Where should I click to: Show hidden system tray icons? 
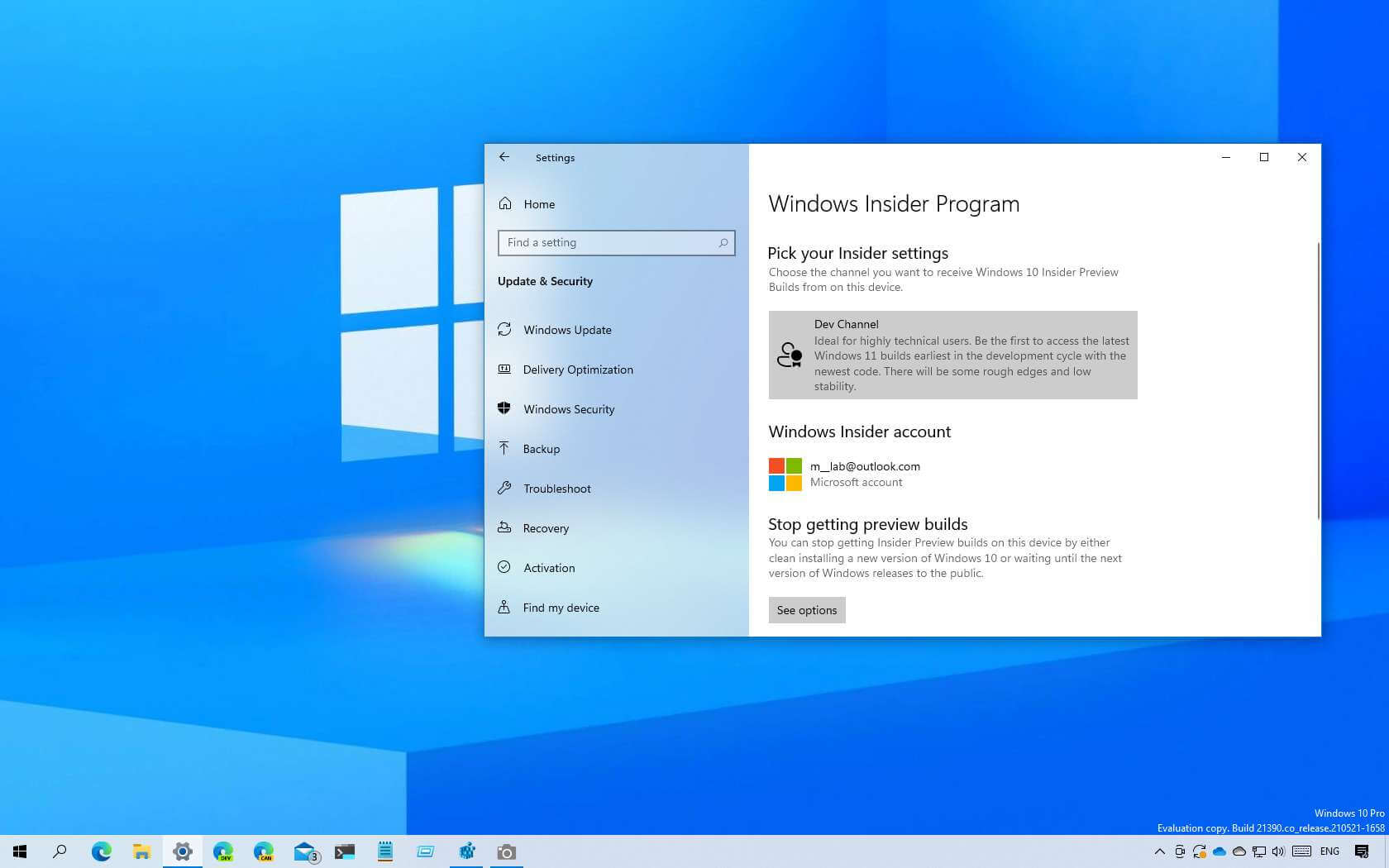pos(1159,851)
